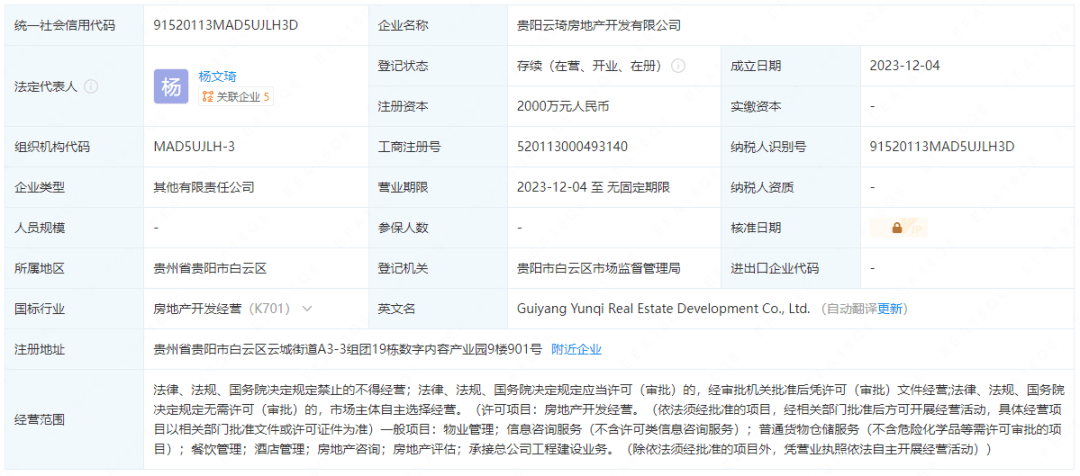Select registered capital 2000万元人民币
This screenshot has height=476, width=1080.
pos(563,107)
